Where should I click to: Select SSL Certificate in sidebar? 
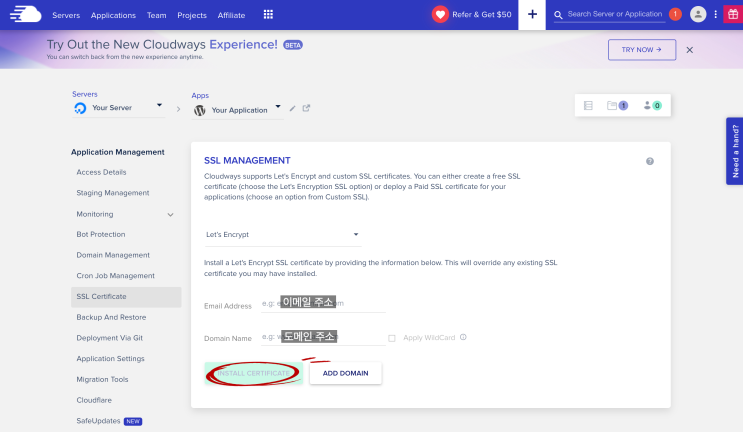coord(126,297)
